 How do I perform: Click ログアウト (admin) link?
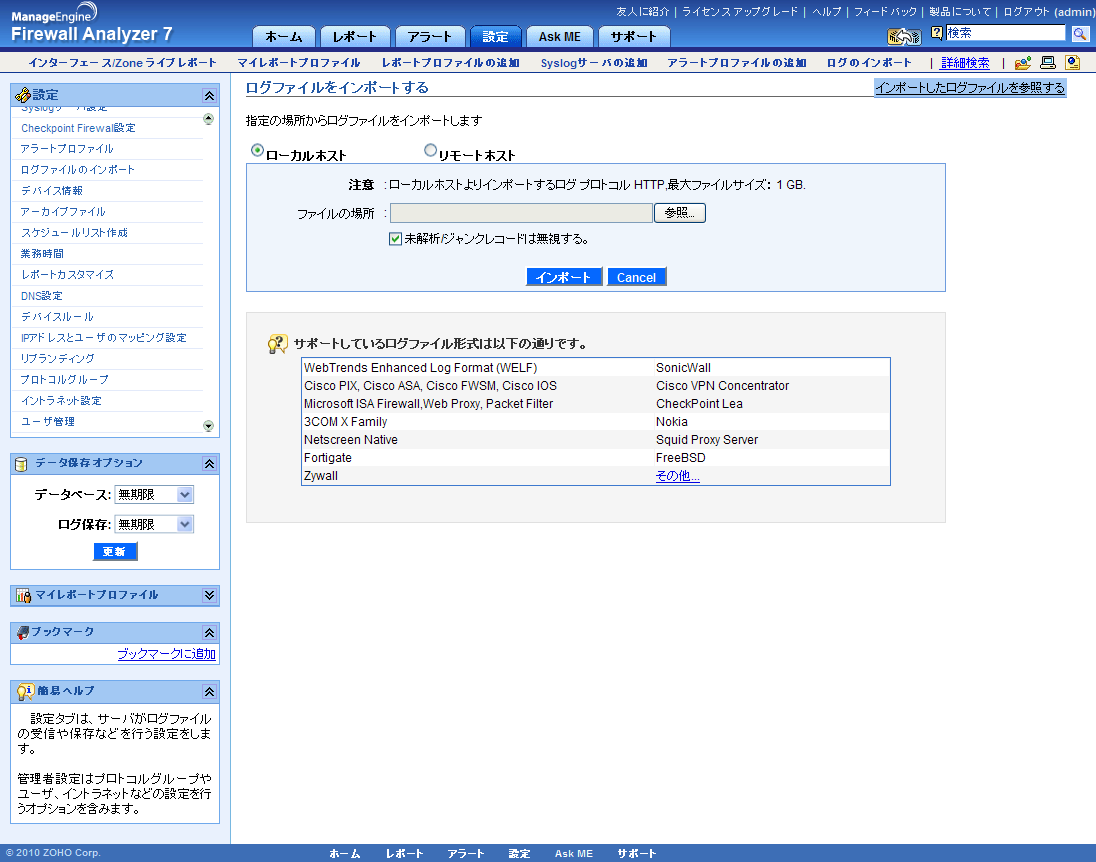[1048, 12]
